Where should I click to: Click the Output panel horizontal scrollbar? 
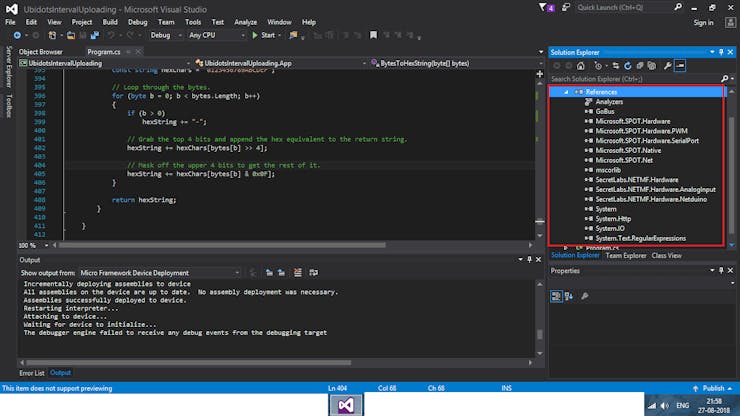(x=188, y=363)
